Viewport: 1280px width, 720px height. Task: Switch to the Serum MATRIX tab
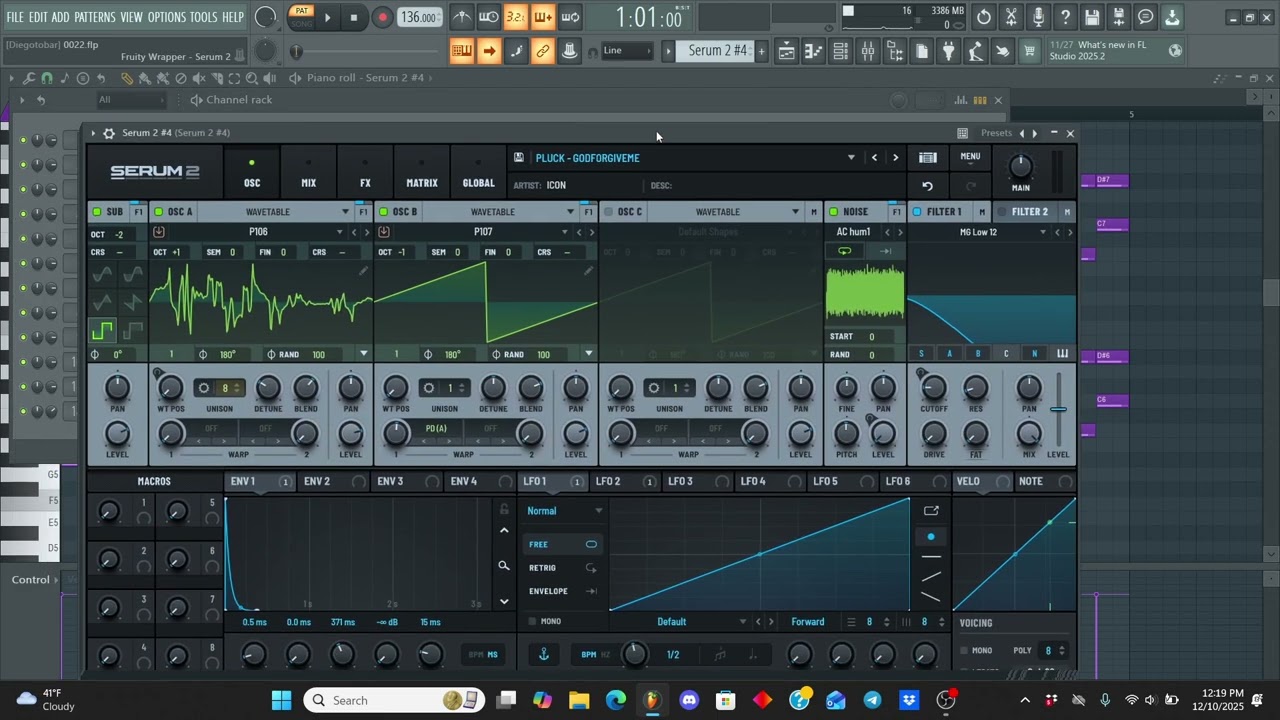[x=422, y=172]
